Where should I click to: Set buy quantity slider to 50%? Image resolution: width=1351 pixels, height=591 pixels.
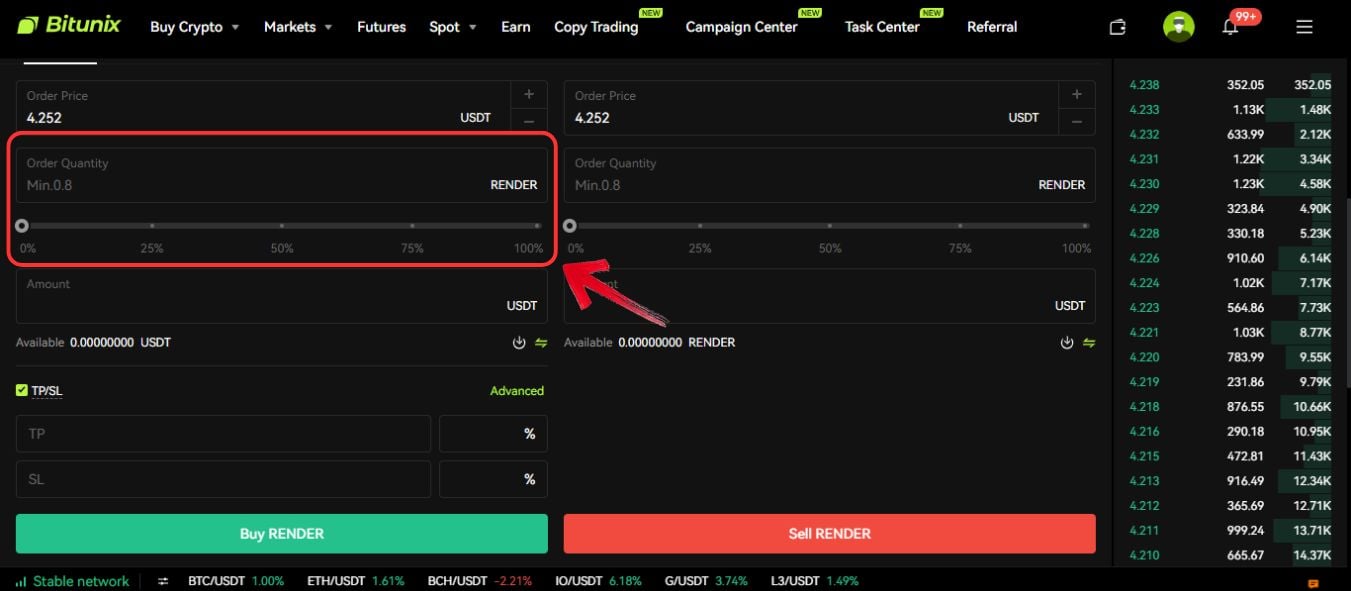tap(282, 226)
